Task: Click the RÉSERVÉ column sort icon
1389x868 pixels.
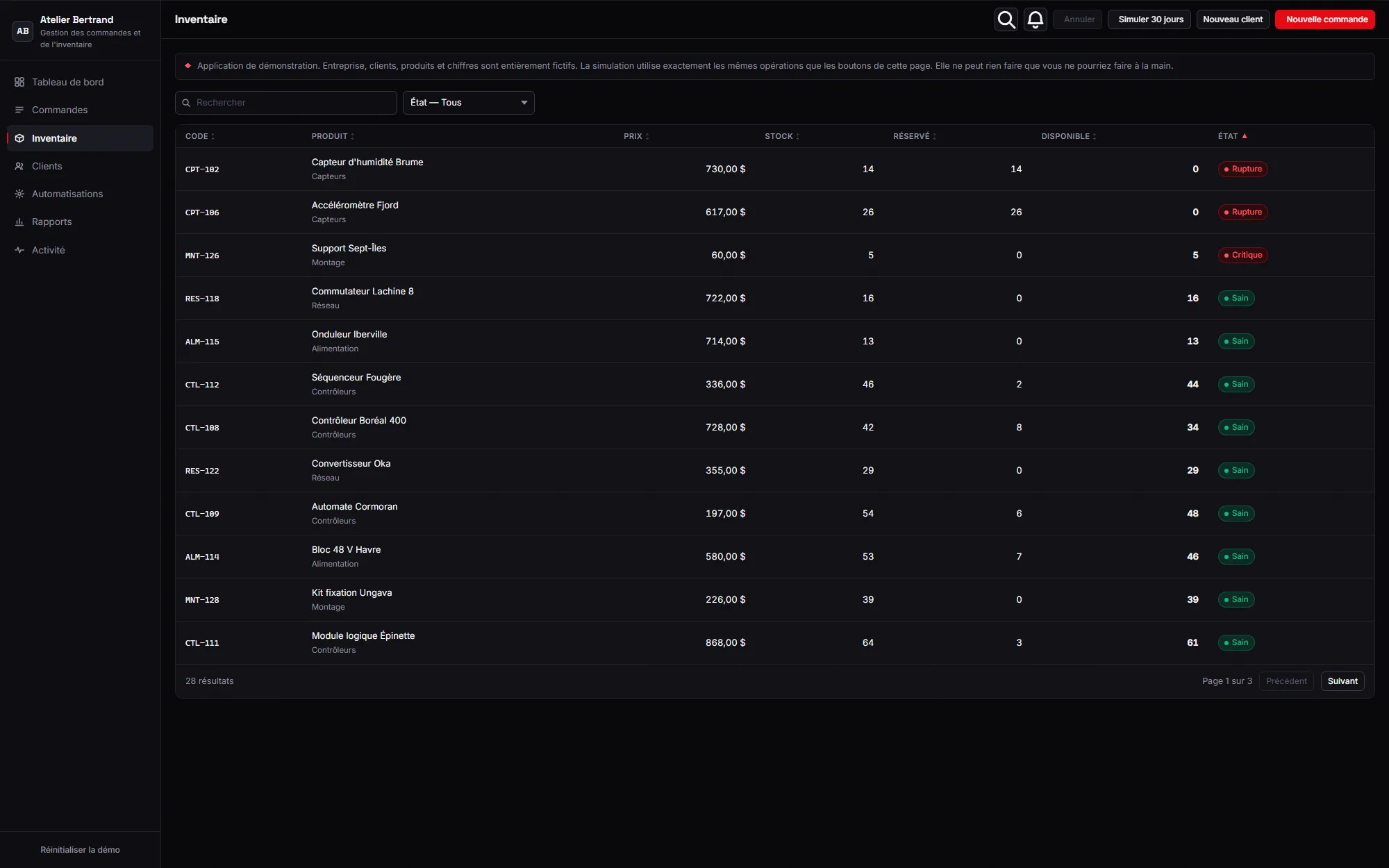Action: click(934, 137)
